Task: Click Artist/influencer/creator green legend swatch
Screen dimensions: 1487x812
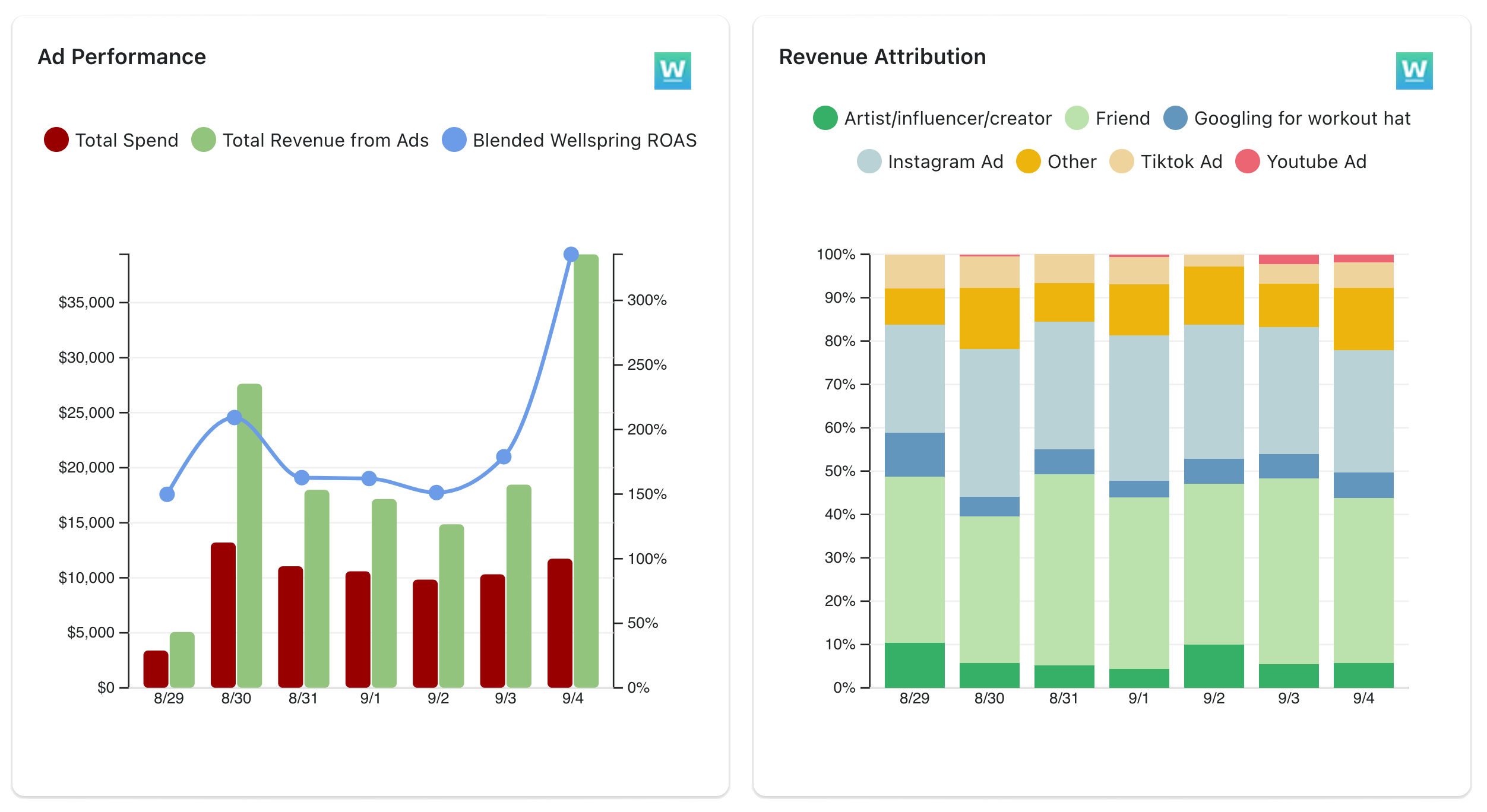Action: pyautogui.click(x=825, y=118)
